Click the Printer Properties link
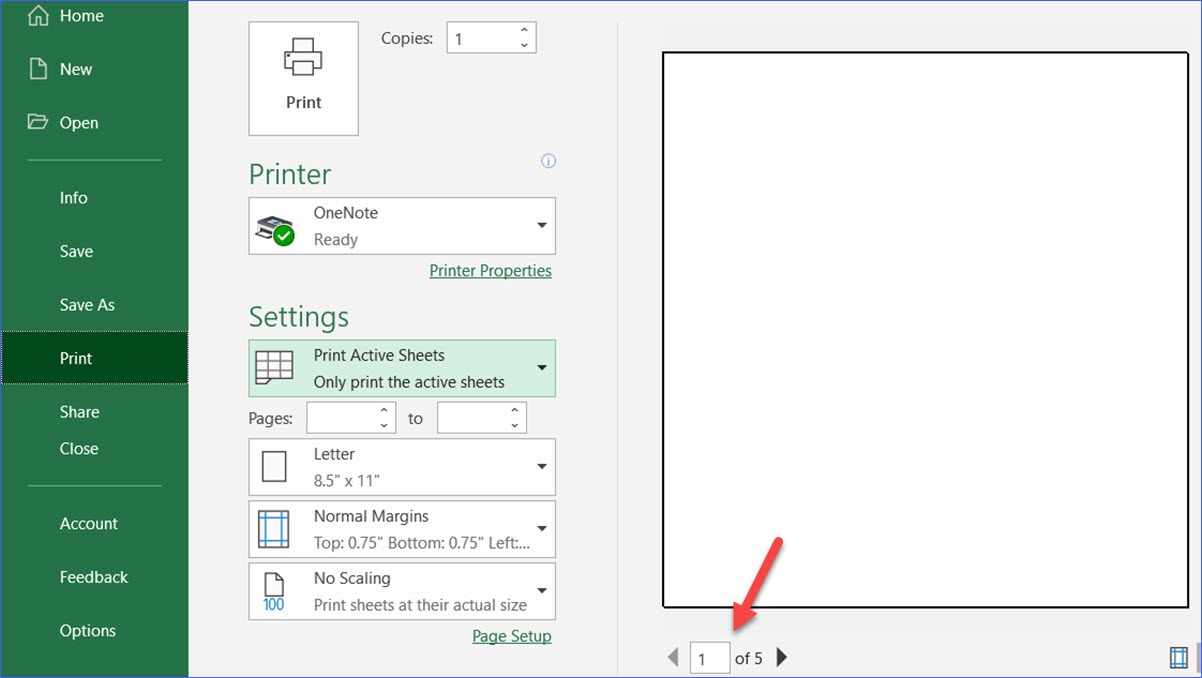The image size is (1202, 678). (x=490, y=271)
